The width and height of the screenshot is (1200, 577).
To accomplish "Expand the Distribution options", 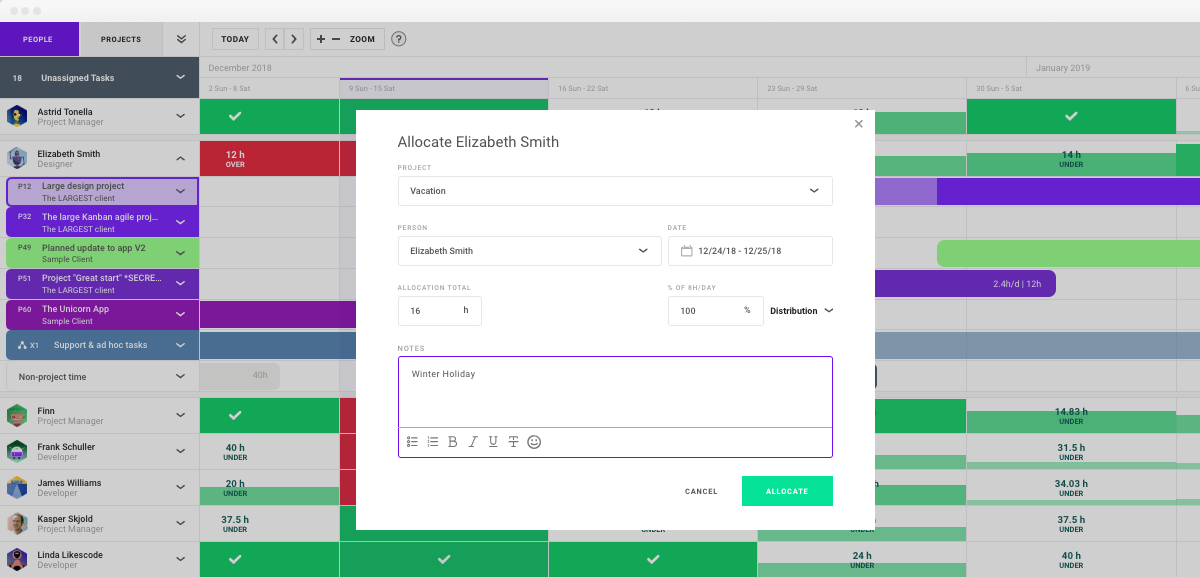I will [801, 311].
